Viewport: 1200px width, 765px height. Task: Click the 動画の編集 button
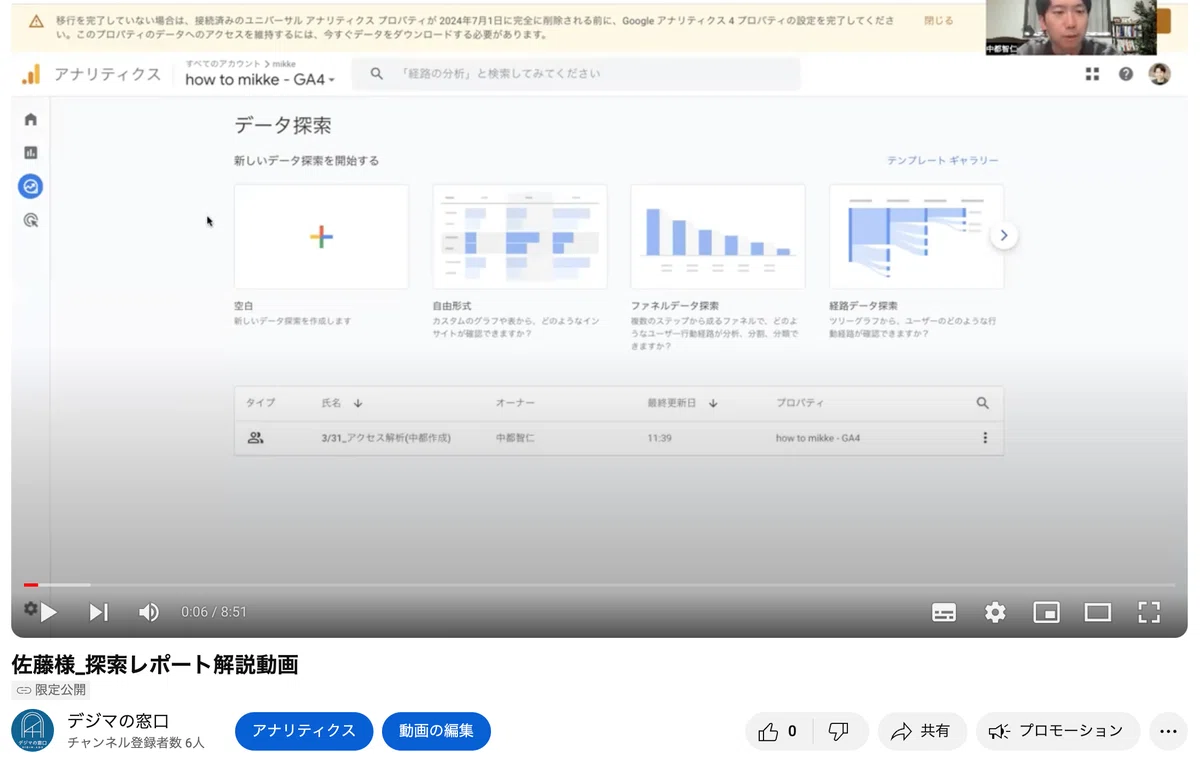click(436, 731)
